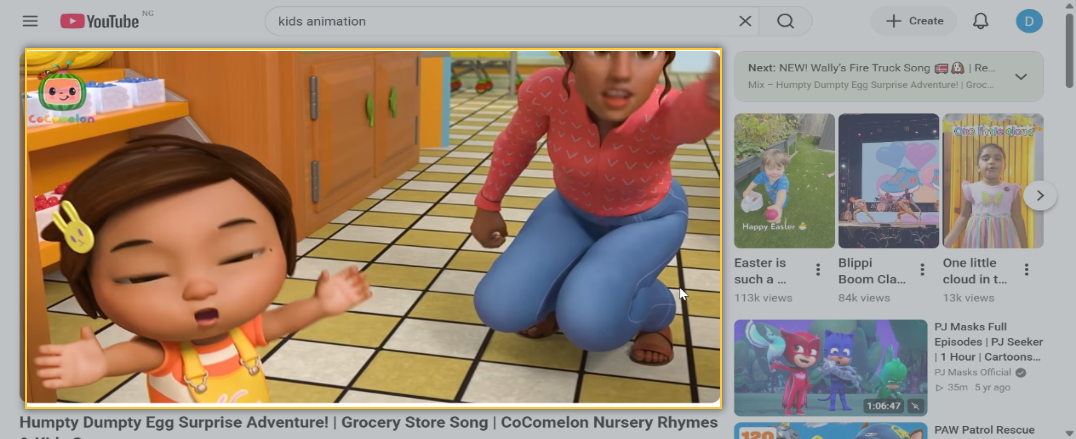The height and width of the screenshot is (439, 1076).
Task: Go to YouTube home via logo
Action: coord(100,21)
